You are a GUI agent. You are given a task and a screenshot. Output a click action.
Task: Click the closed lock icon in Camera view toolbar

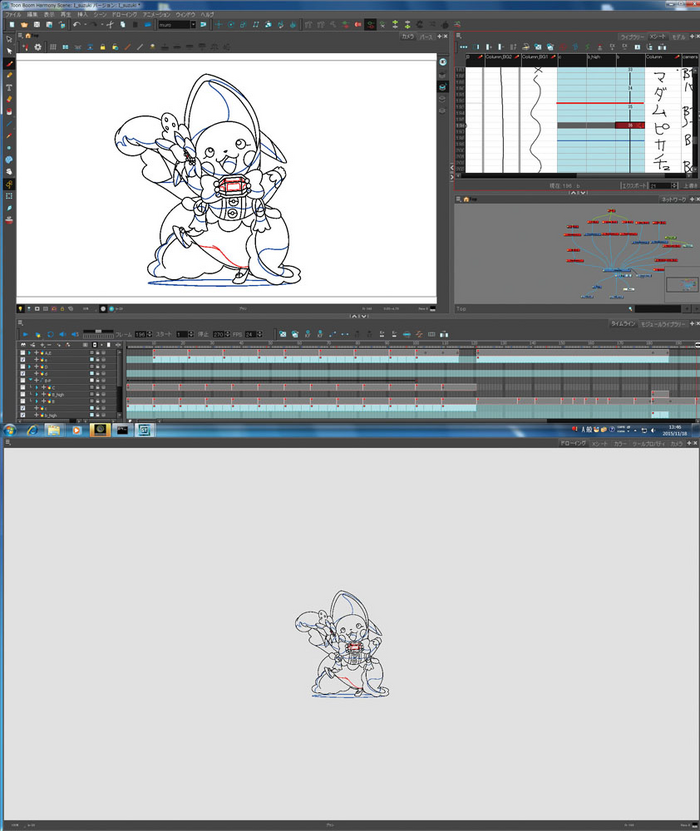point(103,47)
